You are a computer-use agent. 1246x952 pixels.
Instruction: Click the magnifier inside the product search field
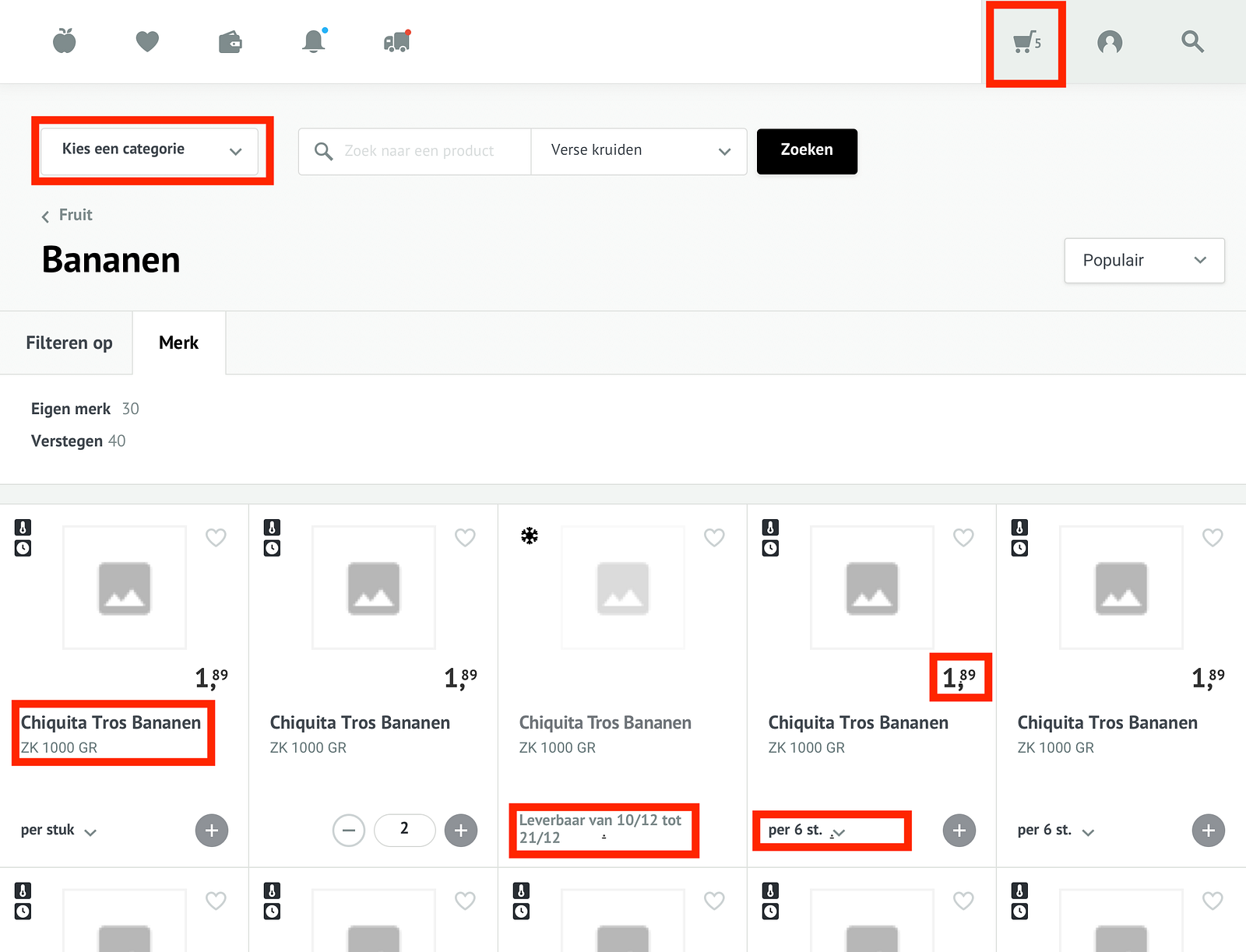pyautogui.click(x=323, y=151)
